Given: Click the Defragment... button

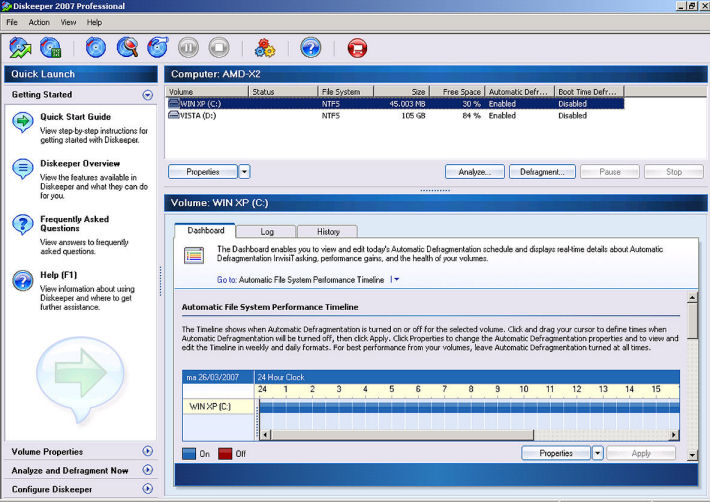Looking at the screenshot, I should [541, 172].
